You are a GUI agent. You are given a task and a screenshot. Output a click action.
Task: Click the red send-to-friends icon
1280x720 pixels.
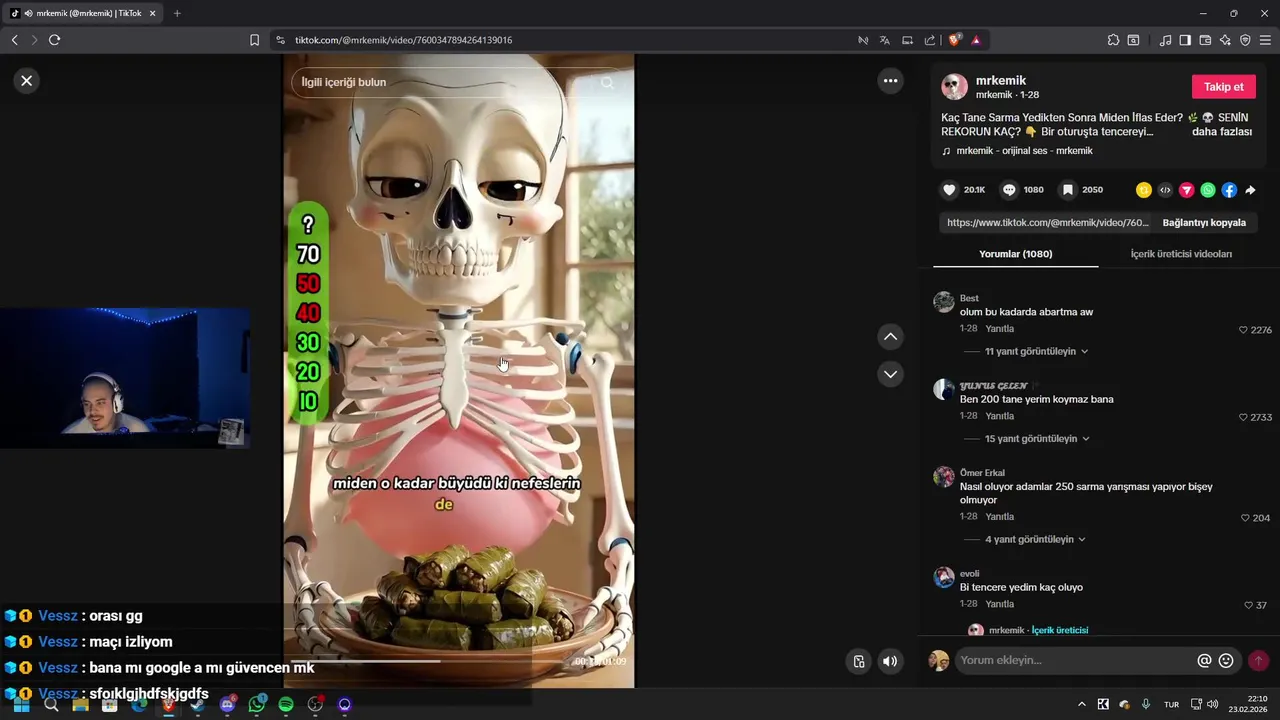1187,190
